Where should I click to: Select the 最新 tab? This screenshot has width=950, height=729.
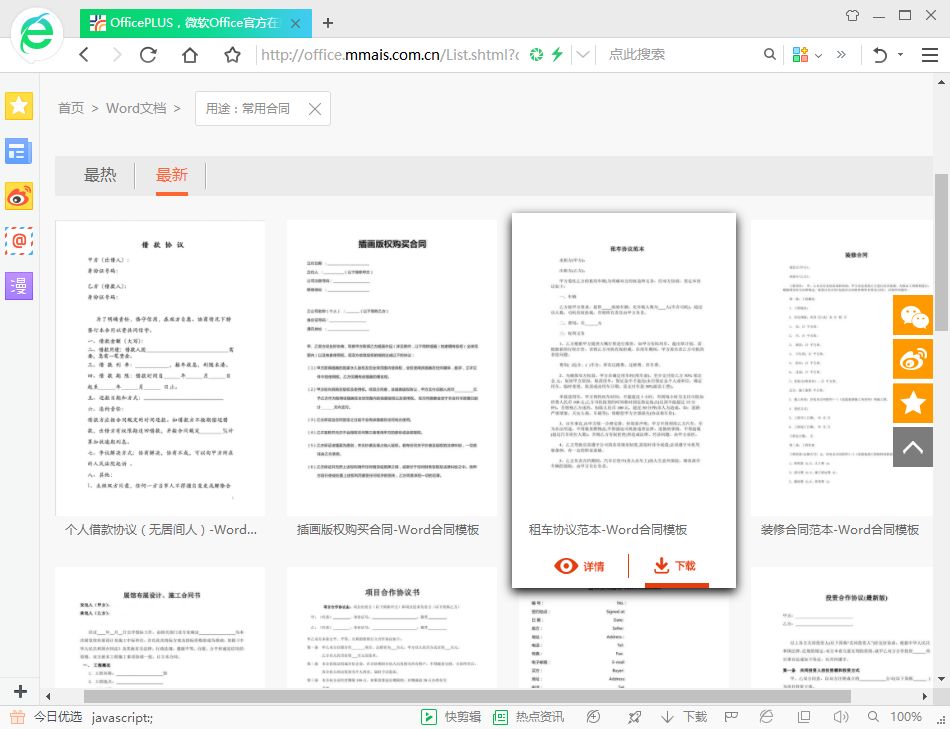[171, 175]
